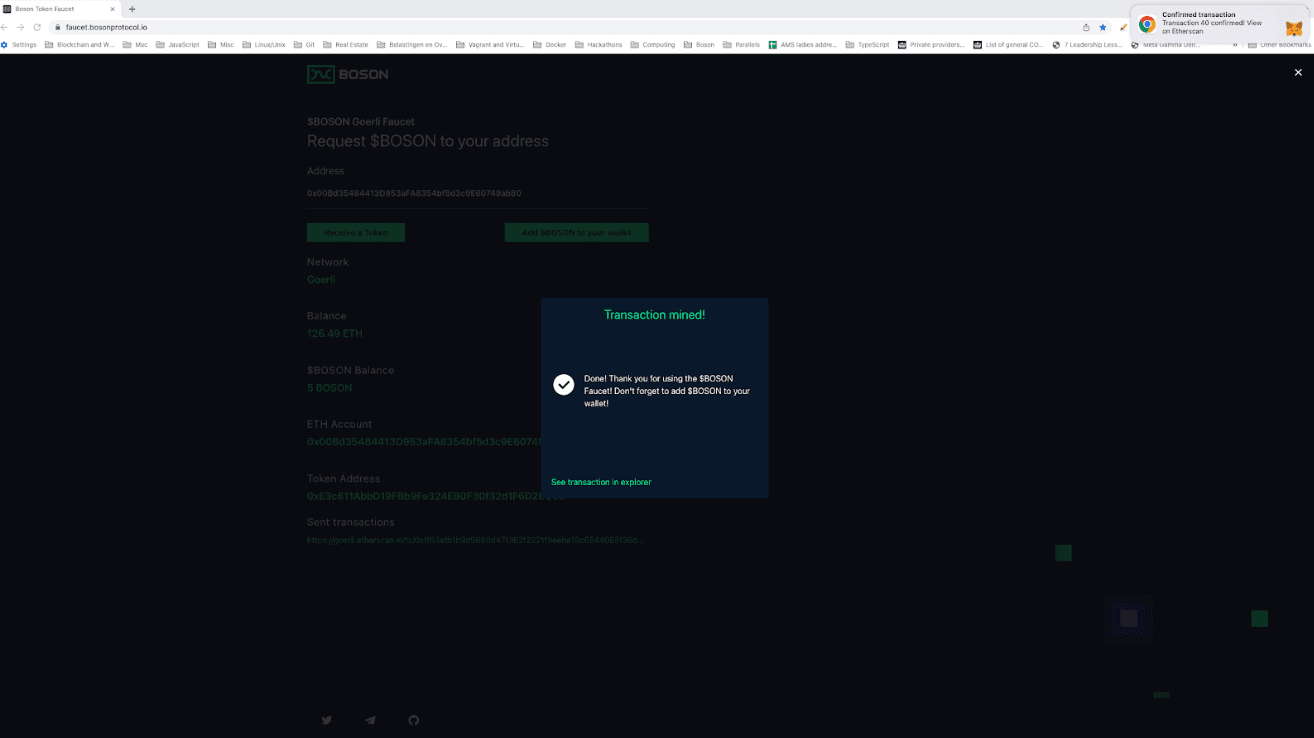1314x738 pixels.
Task: Open the Twitter icon in footer
Action: pyautogui.click(x=327, y=720)
